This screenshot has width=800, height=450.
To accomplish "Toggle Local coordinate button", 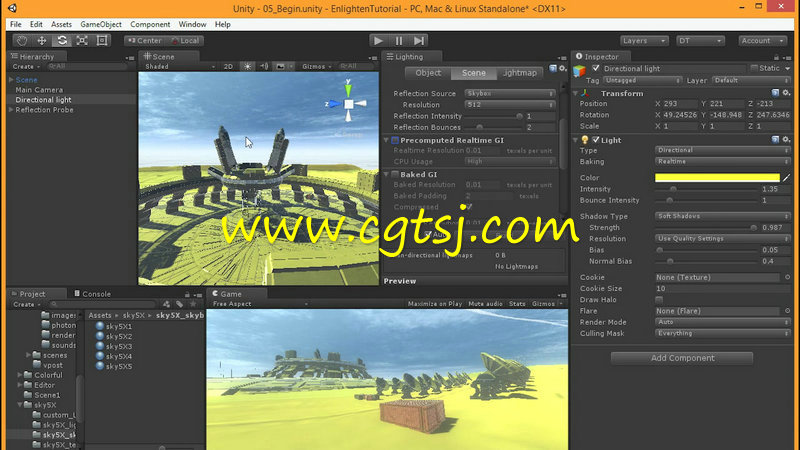I will 185,41.
